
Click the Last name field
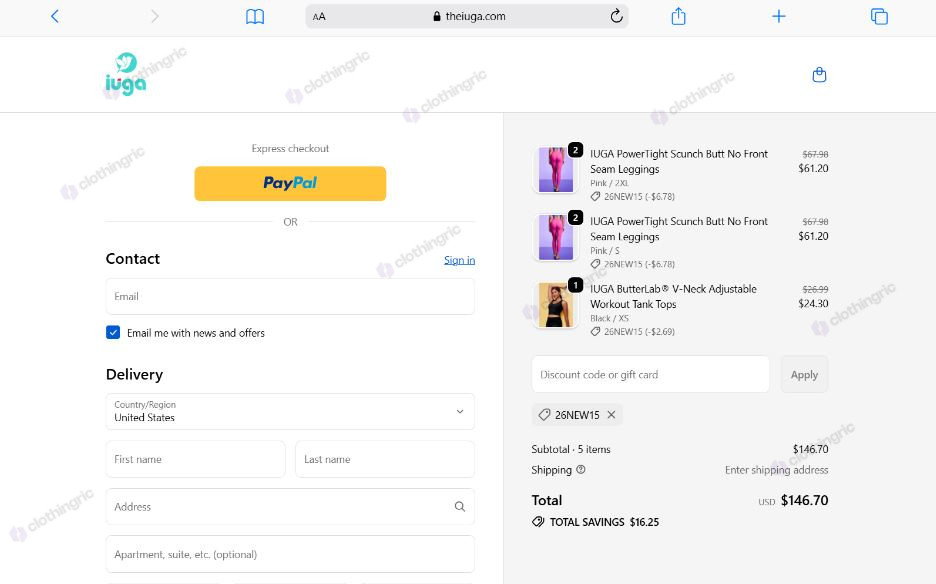coord(385,459)
